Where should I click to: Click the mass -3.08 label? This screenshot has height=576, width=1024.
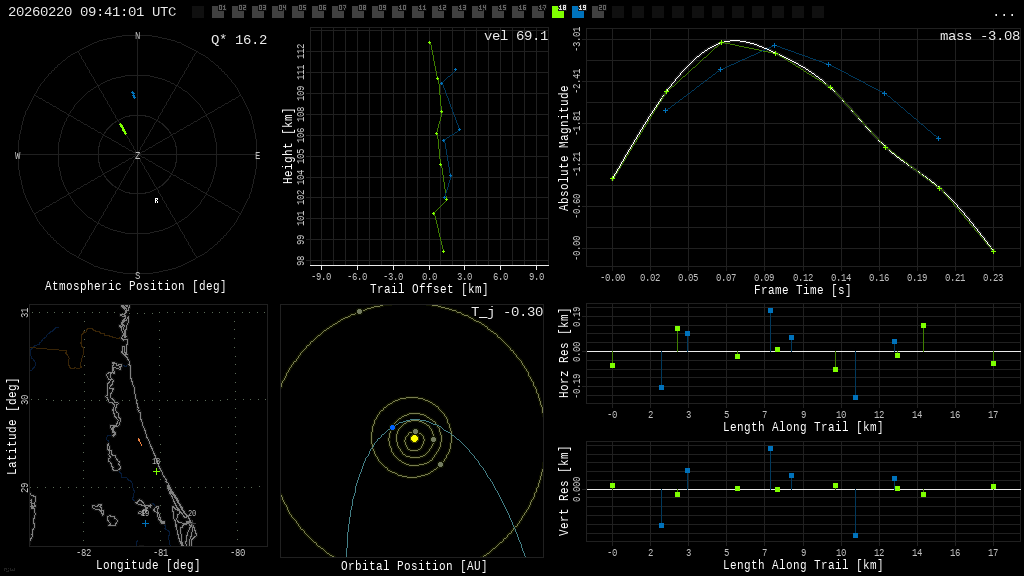(979, 36)
